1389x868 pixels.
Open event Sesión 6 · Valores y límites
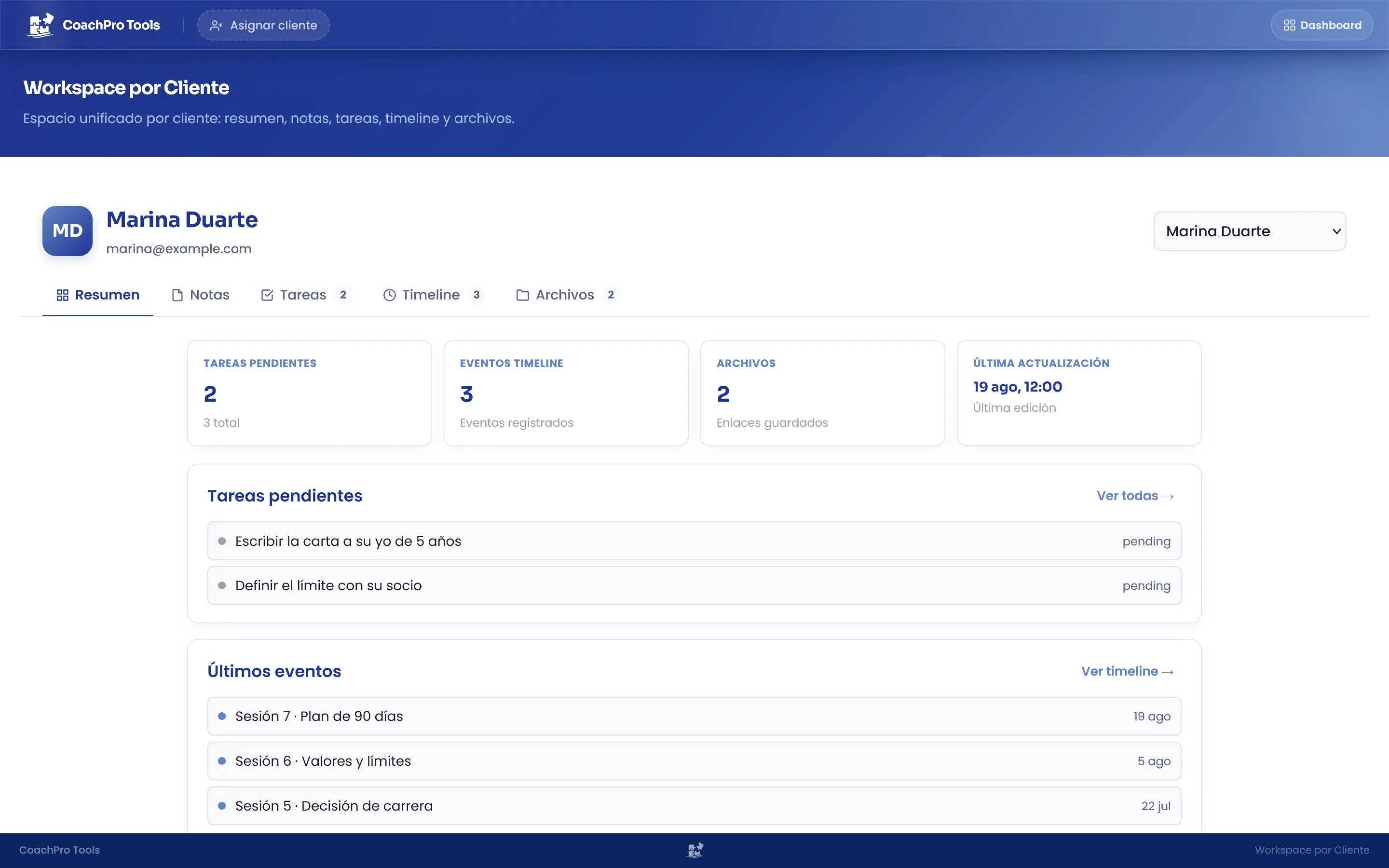point(694,761)
